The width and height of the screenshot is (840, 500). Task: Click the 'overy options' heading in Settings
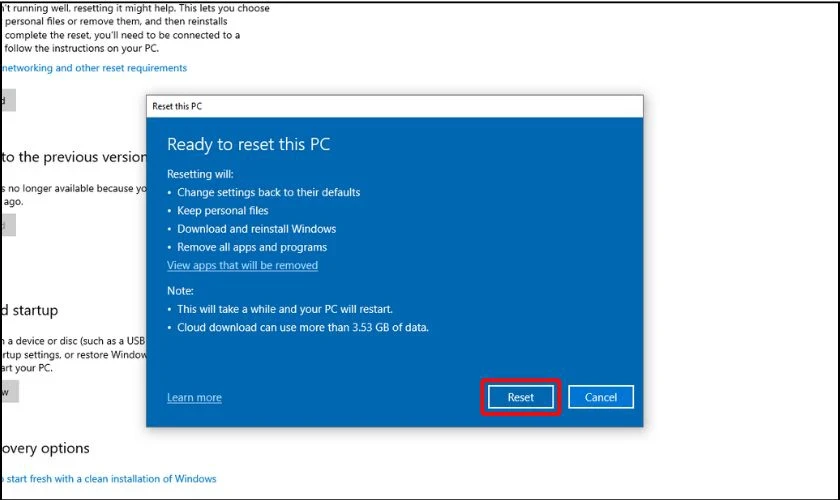pyautogui.click(x=46, y=448)
